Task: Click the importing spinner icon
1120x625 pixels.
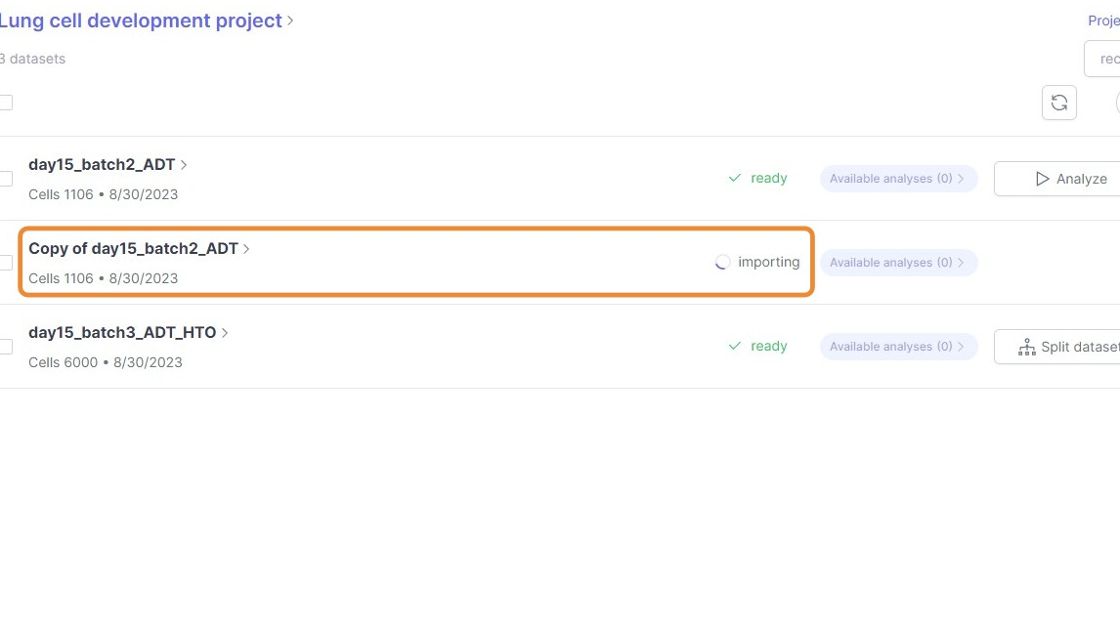Action: (x=722, y=263)
